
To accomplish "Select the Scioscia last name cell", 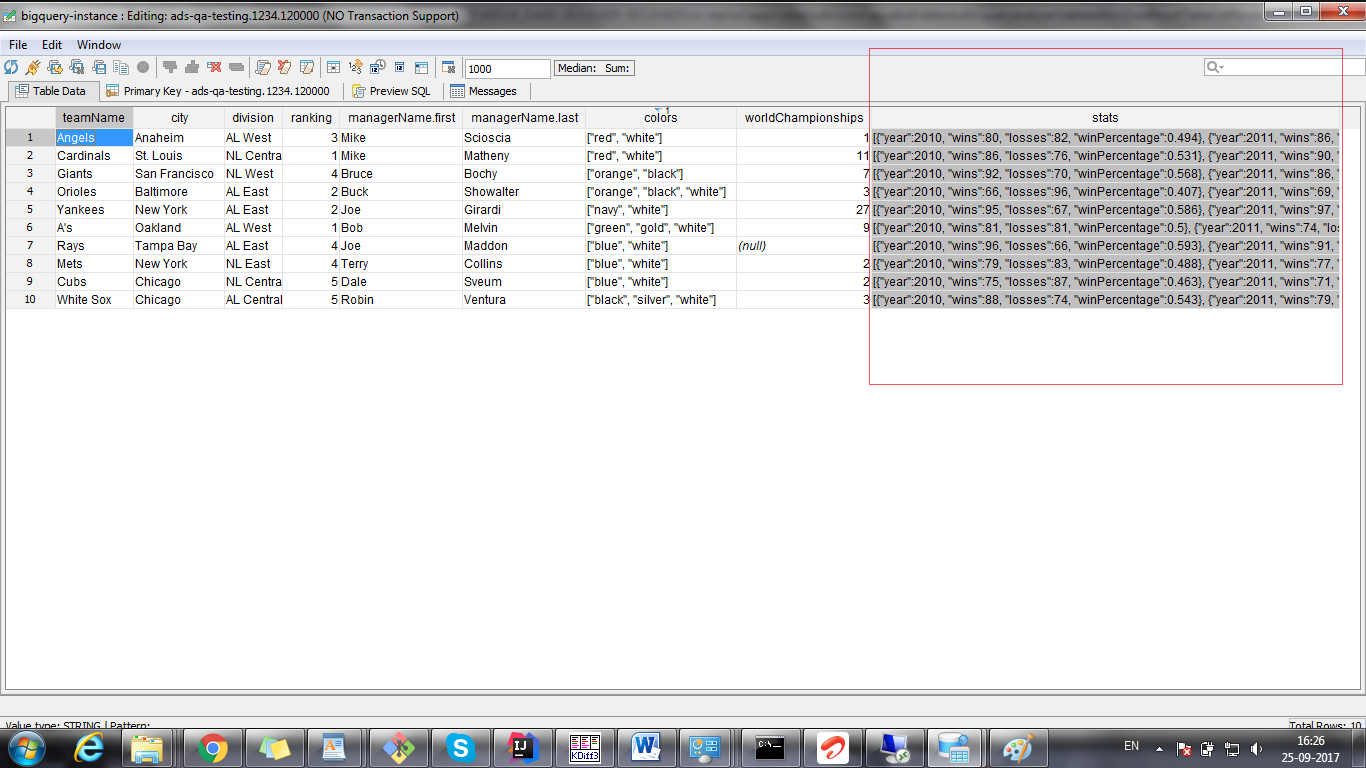I will click(x=524, y=138).
